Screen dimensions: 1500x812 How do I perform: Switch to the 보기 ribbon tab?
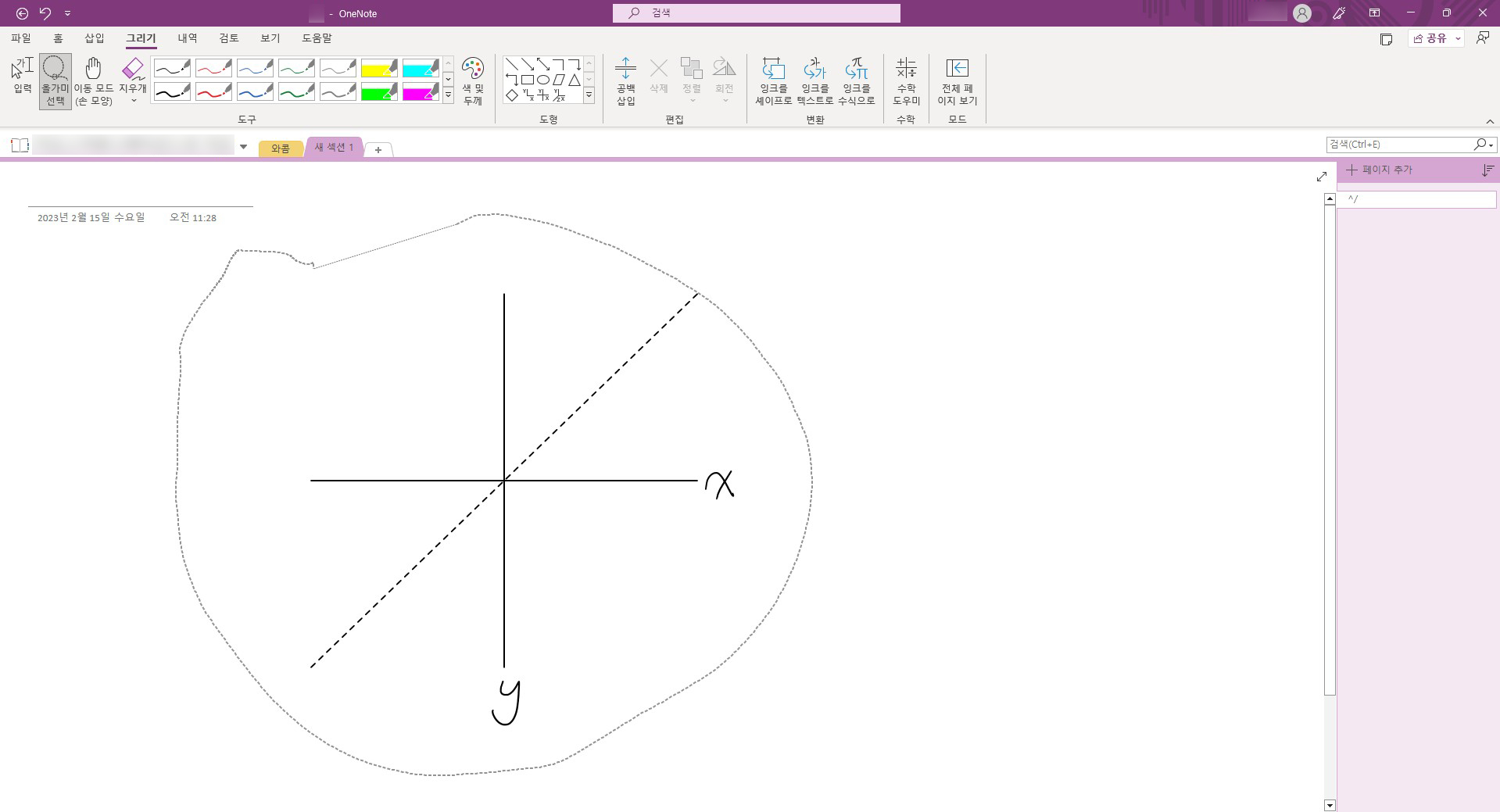pos(270,38)
